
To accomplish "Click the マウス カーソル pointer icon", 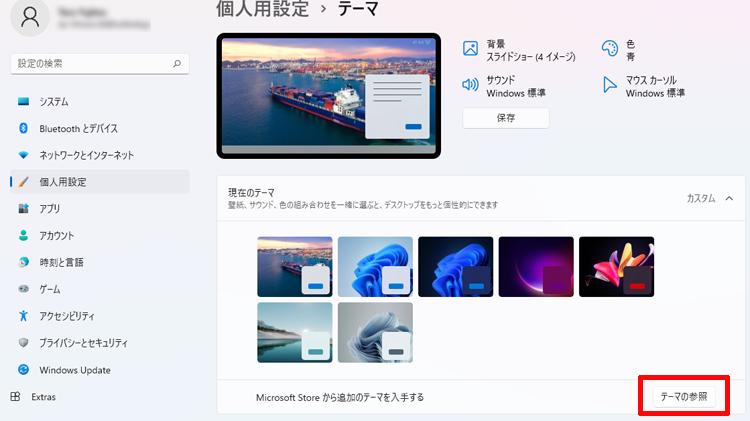I will [x=609, y=85].
